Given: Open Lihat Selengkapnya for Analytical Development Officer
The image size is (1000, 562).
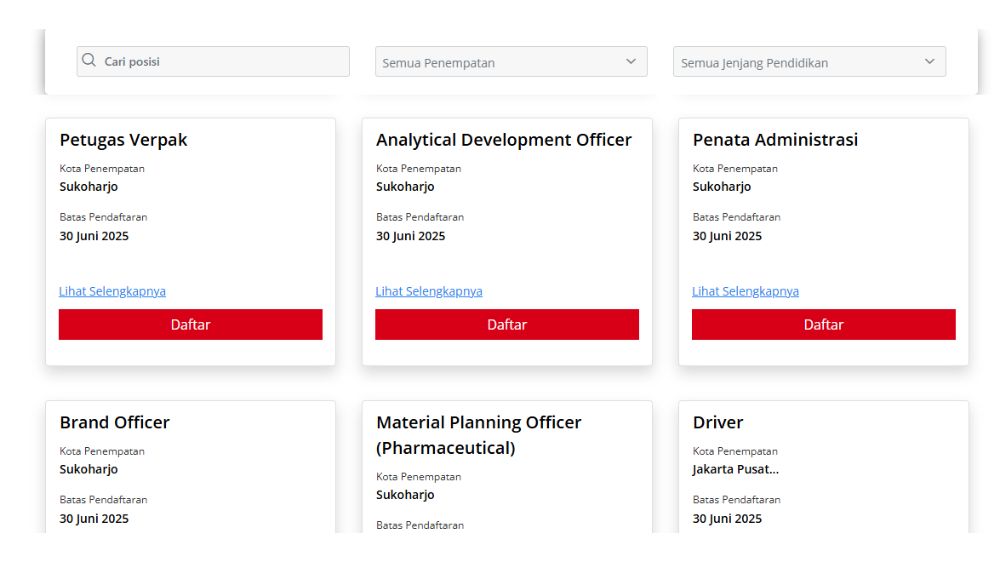Looking at the screenshot, I should (429, 292).
